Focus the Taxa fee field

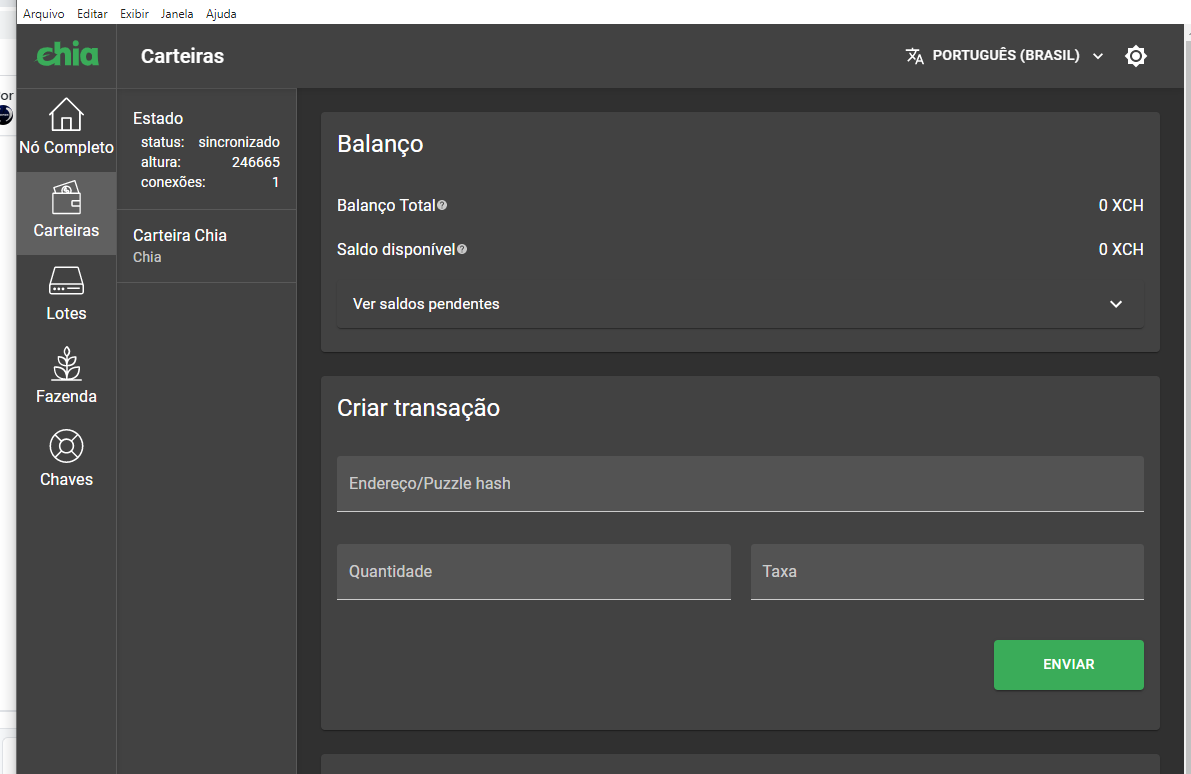pyautogui.click(x=947, y=572)
